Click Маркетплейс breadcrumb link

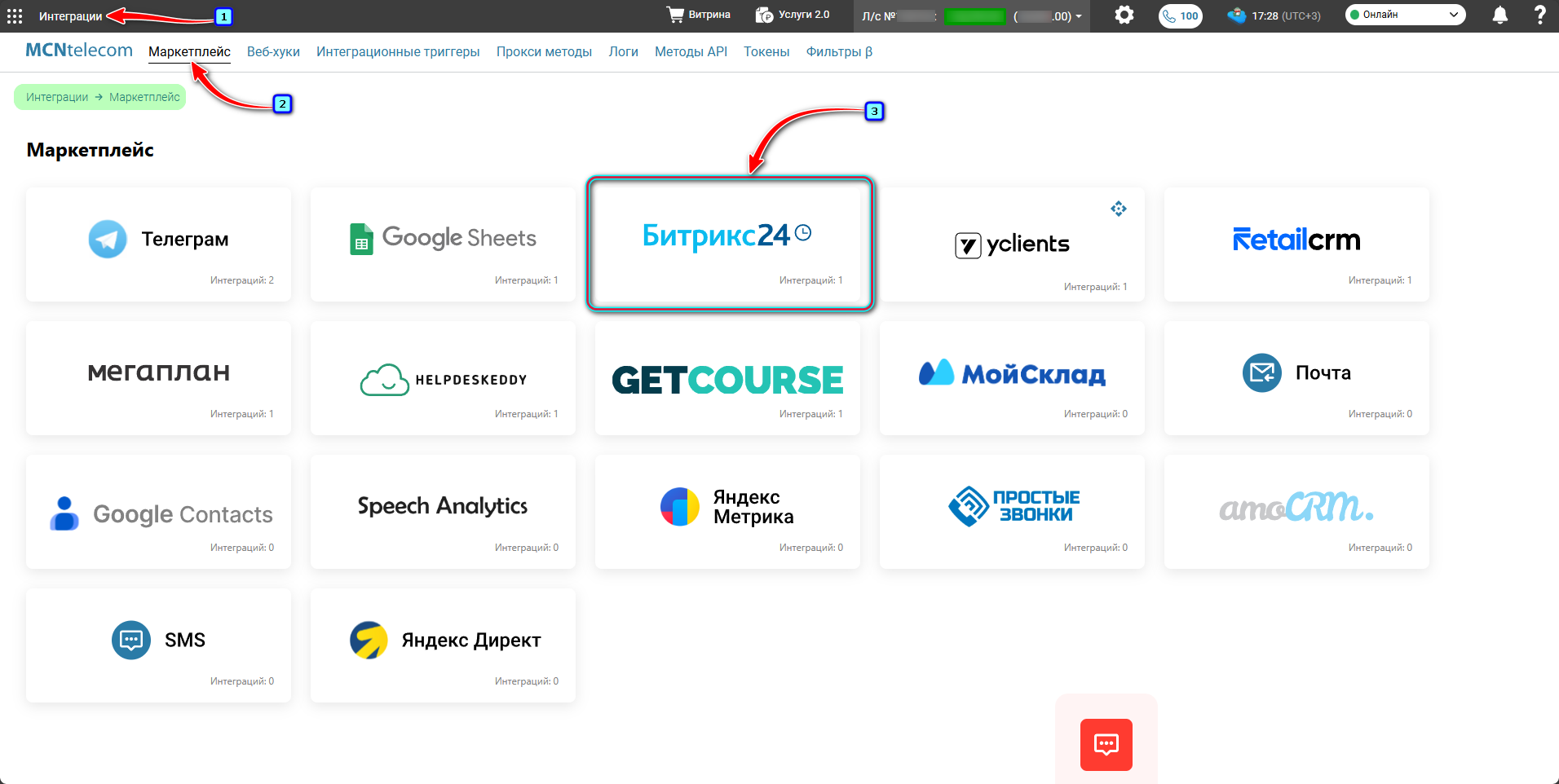(x=144, y=97)
